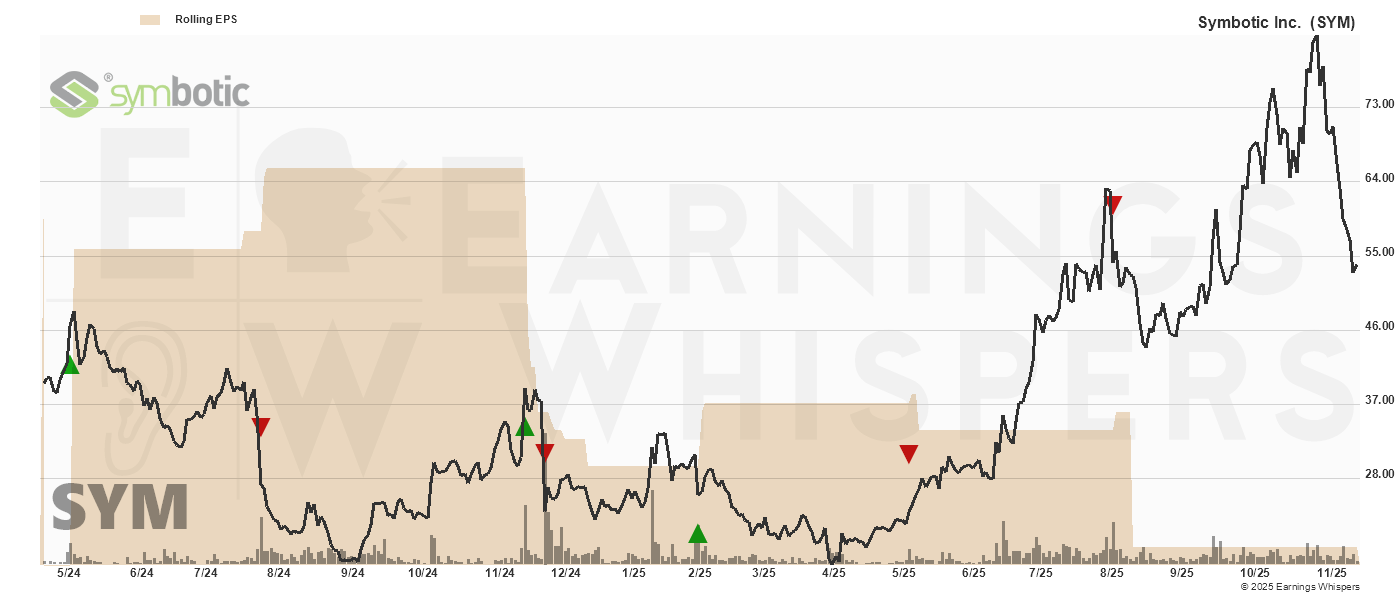This screenshot has width=1400, height=600.
Task: Click the 46.00 price axis label
Action: coord(1379,326)
